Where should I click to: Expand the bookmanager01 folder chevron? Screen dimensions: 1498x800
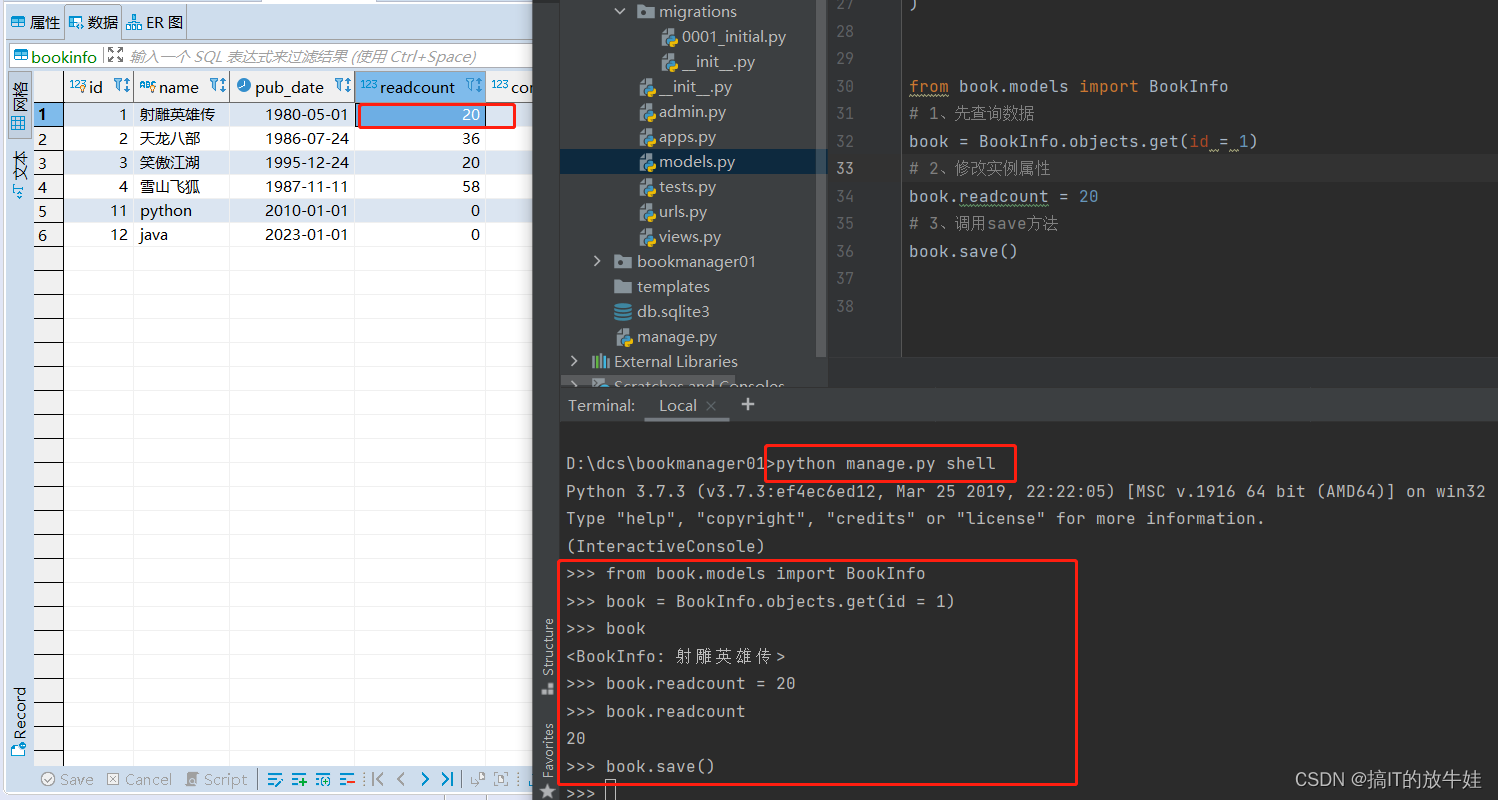[x=598, y=261]
